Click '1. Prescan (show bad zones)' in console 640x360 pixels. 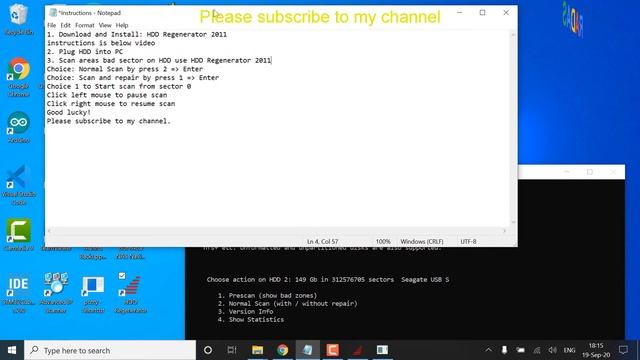coord(267,296)
